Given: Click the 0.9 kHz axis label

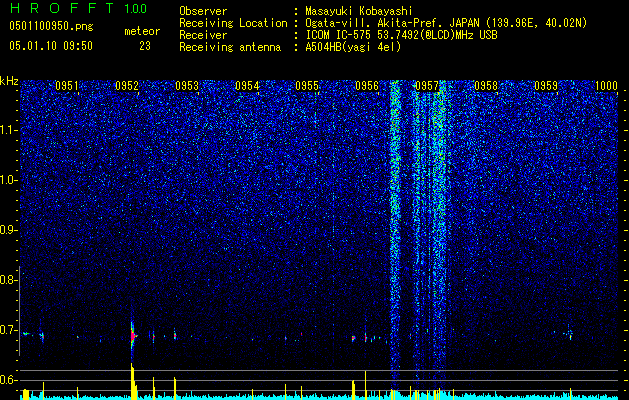Looking at the screenshot, I should coord(8,230).
